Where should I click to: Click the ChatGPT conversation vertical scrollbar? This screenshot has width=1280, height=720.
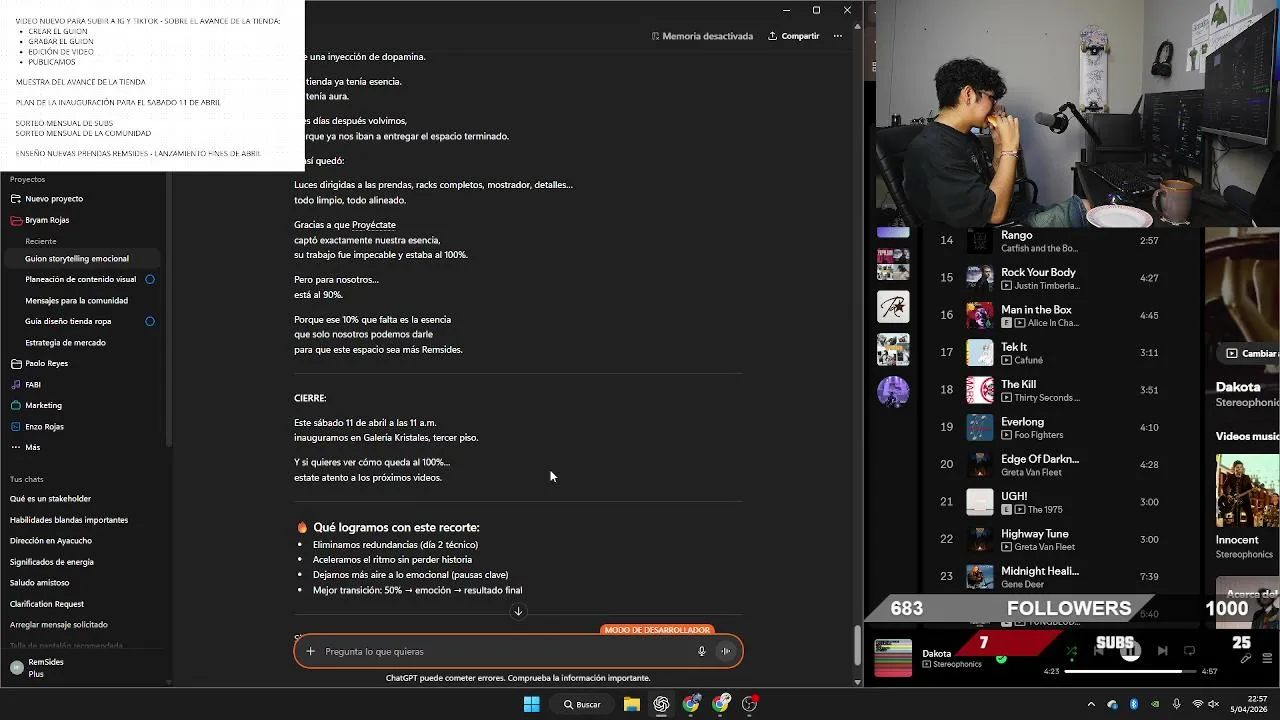pyautogui.click(x=857, y=646)
